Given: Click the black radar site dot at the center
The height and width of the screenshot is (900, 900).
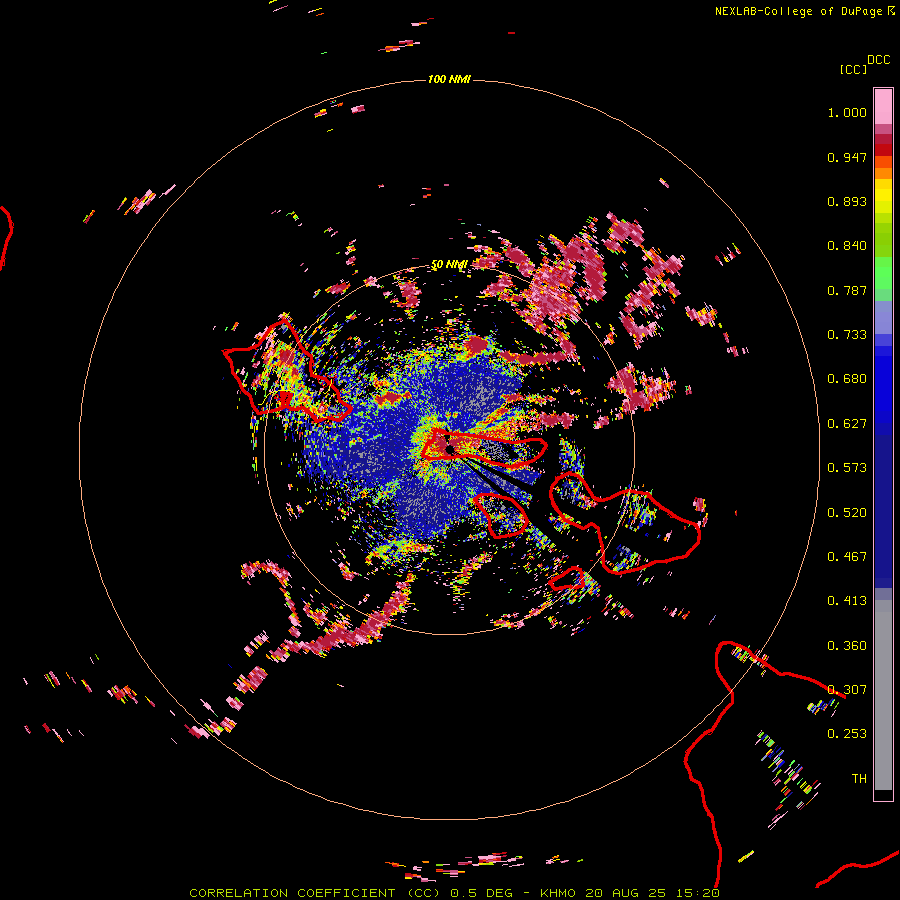Looking at the screenshot, I should pyautogui.click(x=450, y=449).
